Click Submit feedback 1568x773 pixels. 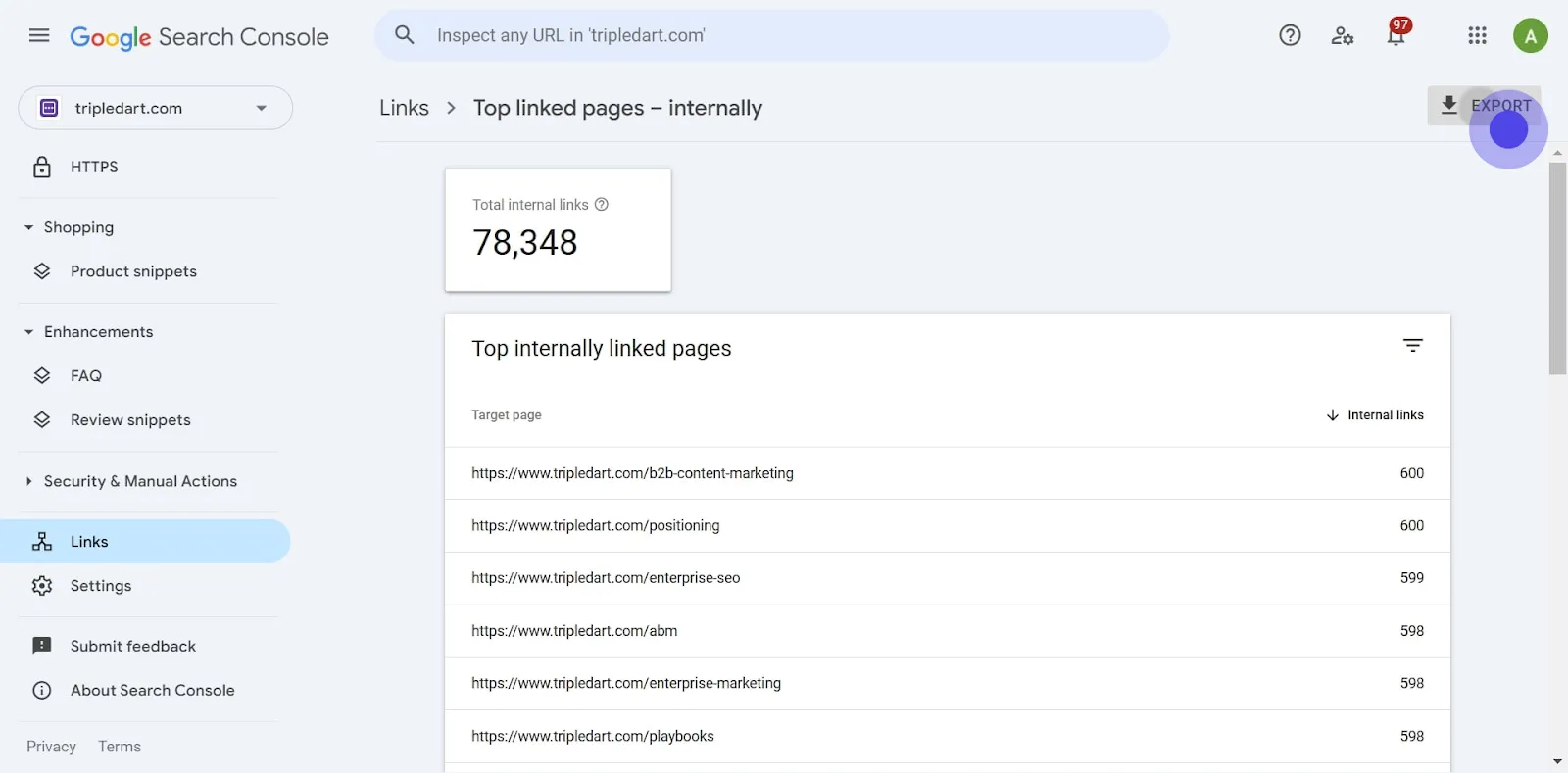pyautogui.click(x=133, y=646)
